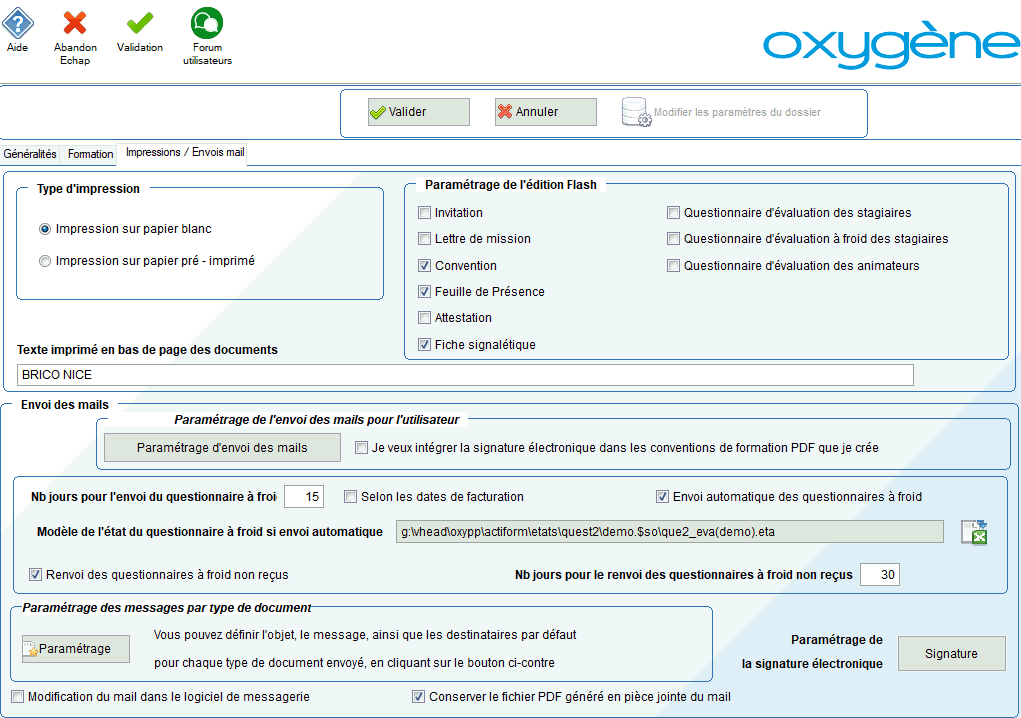This screenshot has height=718, width=1021.
Task: Open Paramétrage d'envoi des mails
Action: click(222, 448)
